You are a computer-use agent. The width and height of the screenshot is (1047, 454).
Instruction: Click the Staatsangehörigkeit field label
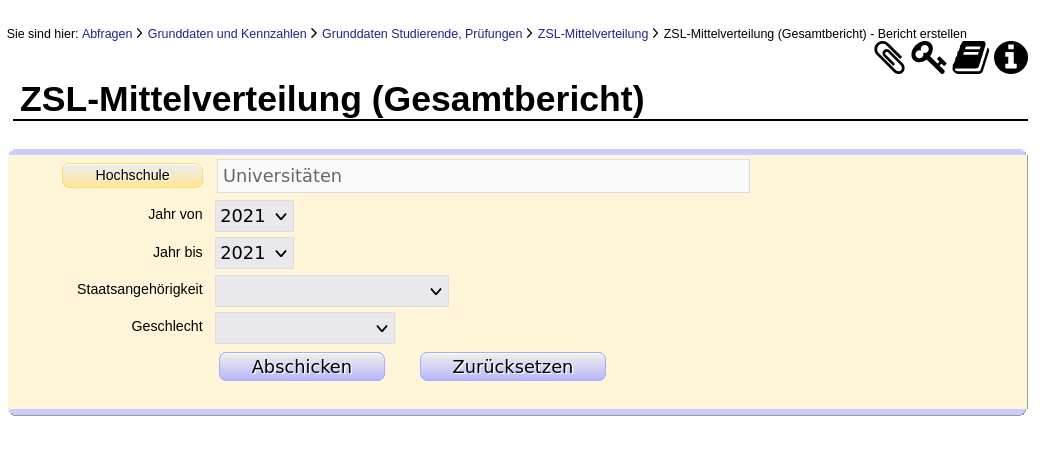[x=140, y=289]
